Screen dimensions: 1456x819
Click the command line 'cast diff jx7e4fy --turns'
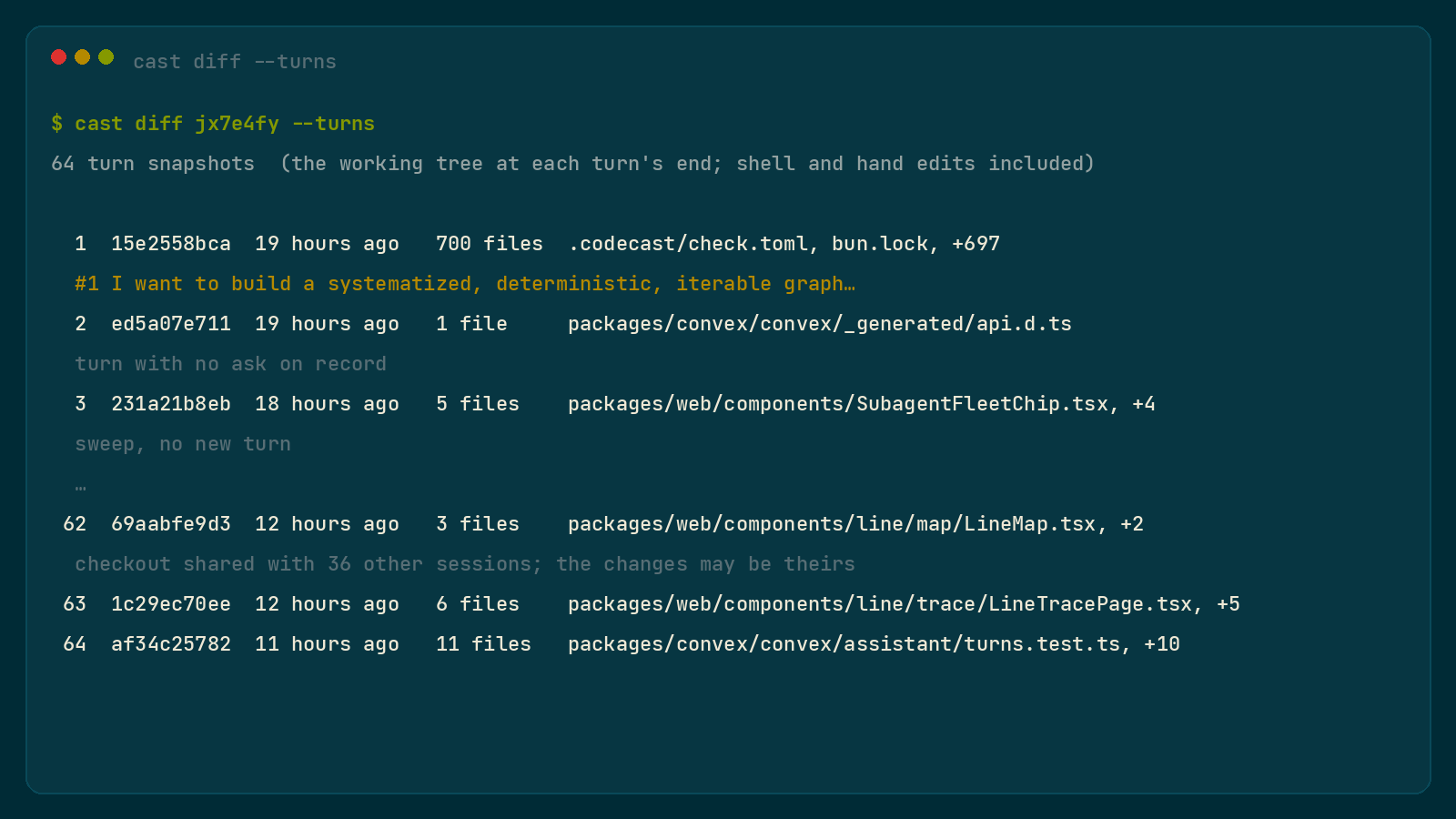coord(225,124)
